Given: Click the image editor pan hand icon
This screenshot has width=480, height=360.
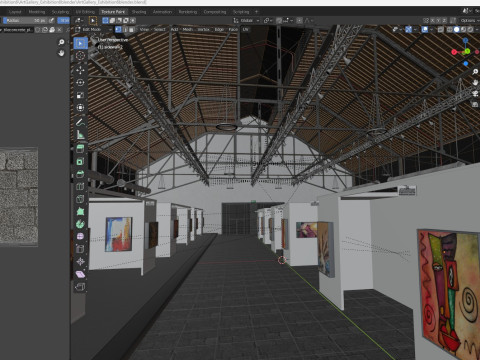Looking at the screenshot, I should 61,53.
